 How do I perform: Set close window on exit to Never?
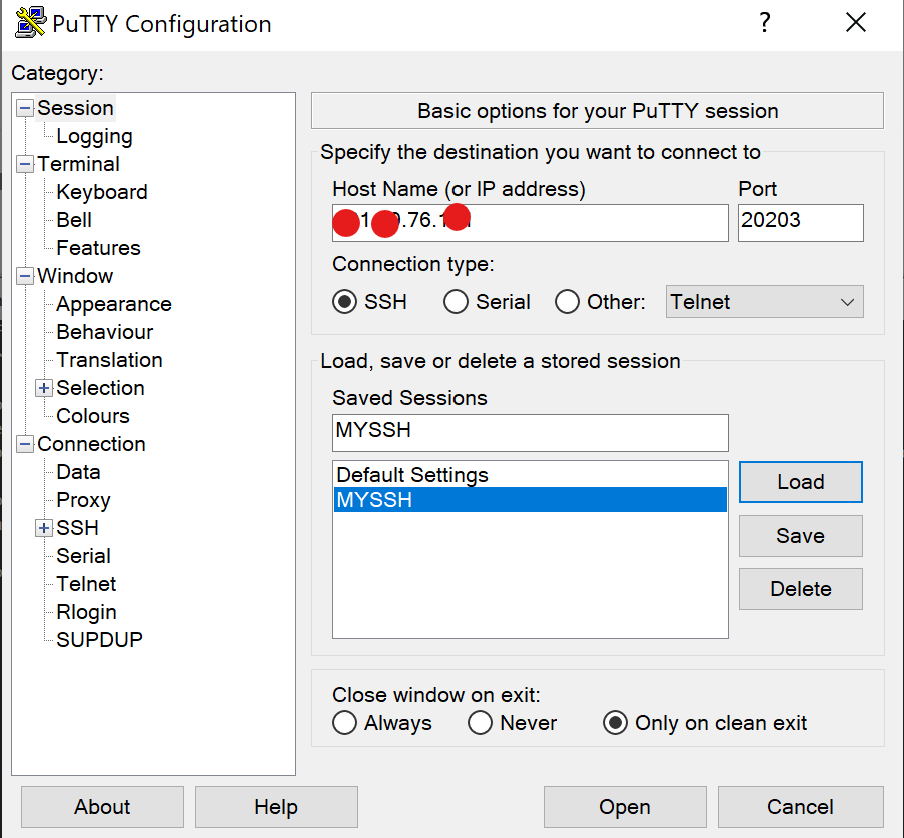pyautogui.click(x=480, y=723)
